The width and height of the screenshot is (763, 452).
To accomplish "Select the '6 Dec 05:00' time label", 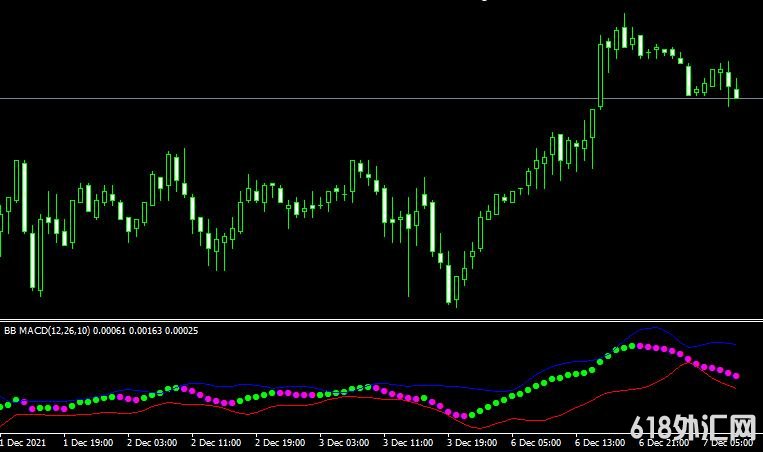I will point(536,443).
